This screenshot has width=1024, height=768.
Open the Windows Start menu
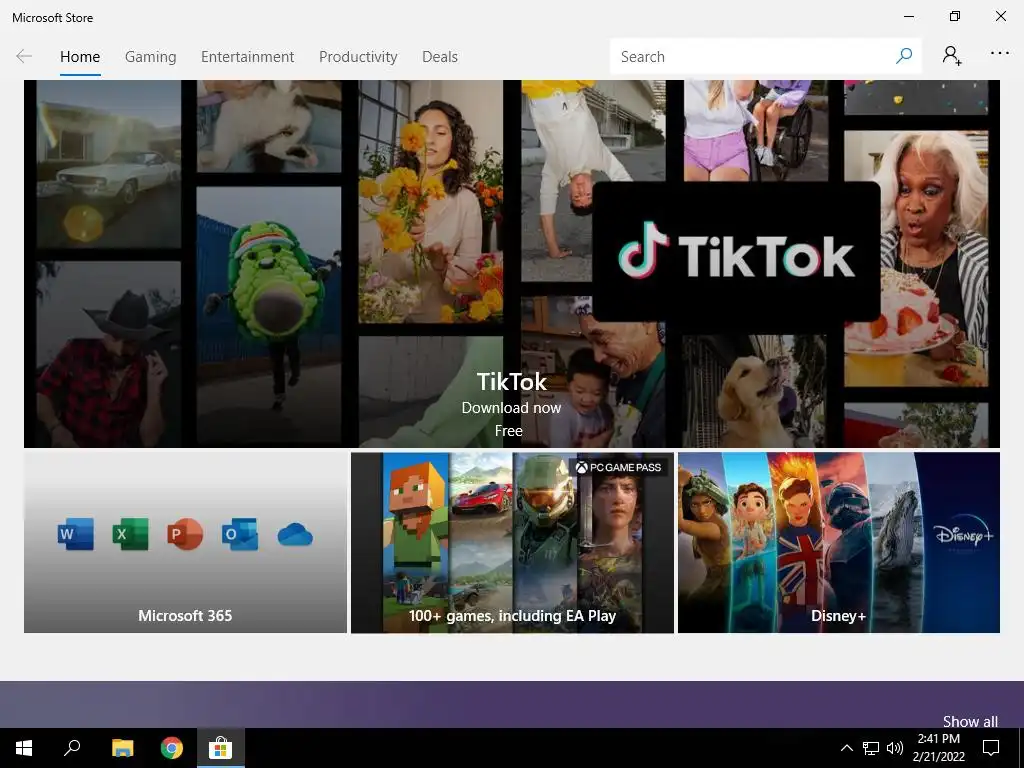(24, 748)
